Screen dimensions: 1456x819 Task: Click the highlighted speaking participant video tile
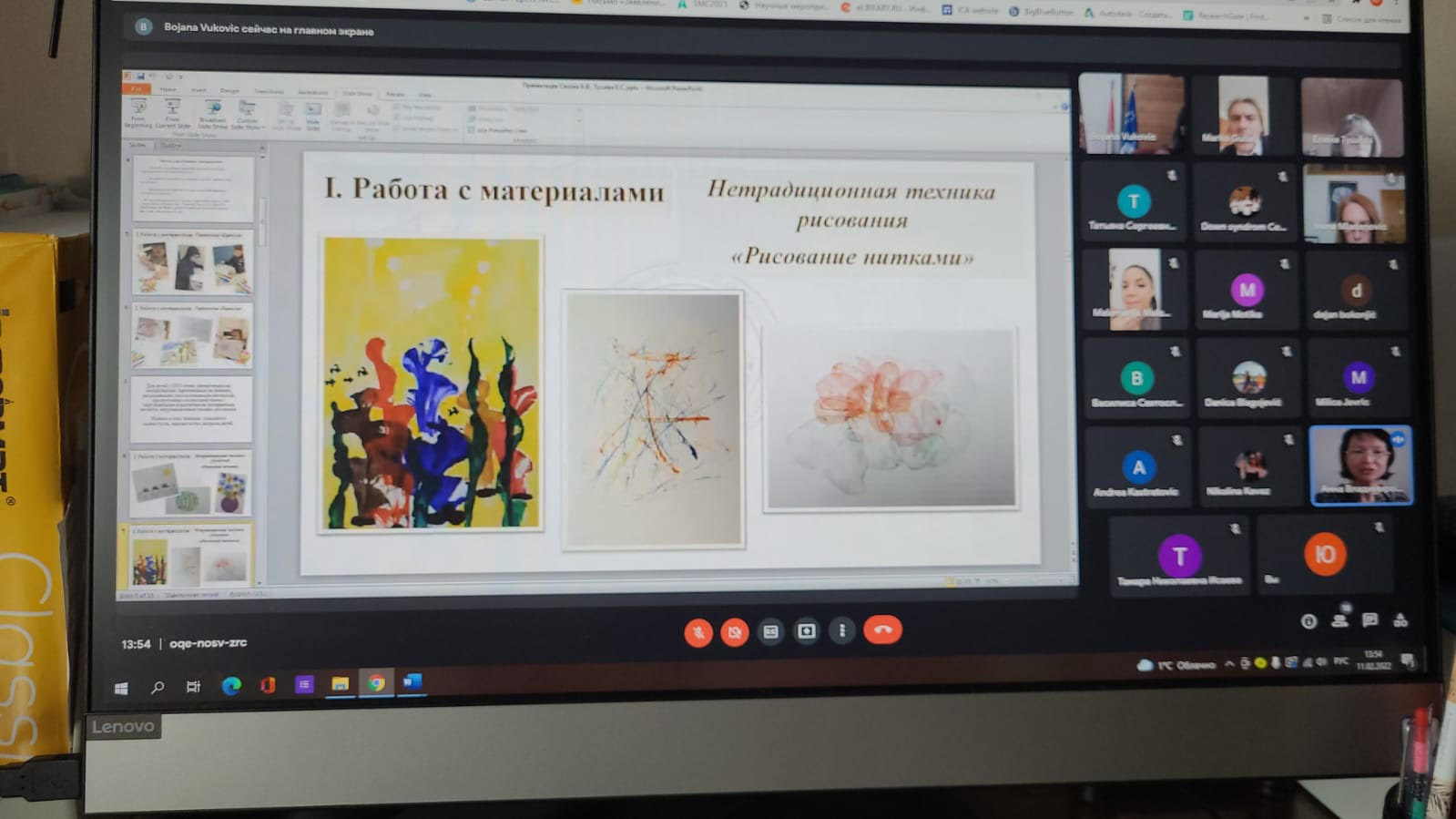coord(1360,465)
